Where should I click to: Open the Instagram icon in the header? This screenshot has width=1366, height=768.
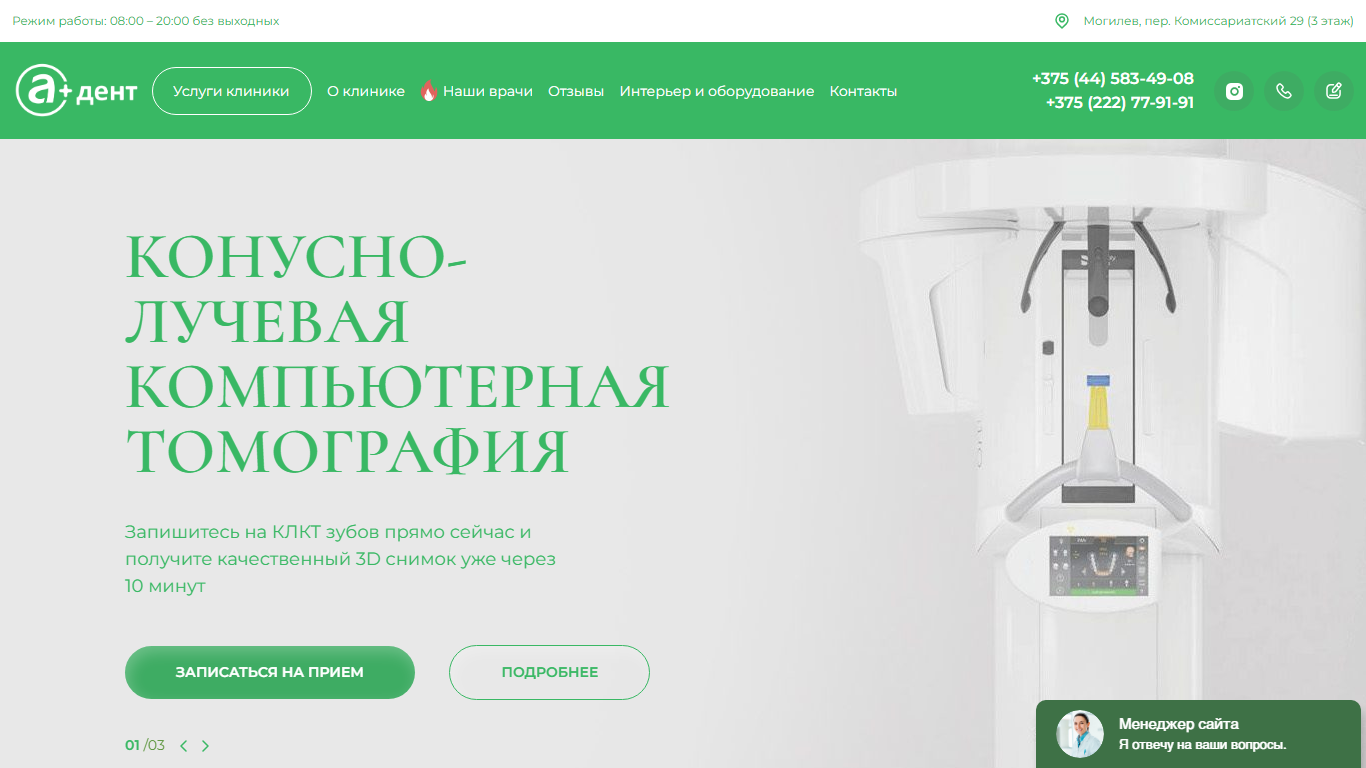pos(1234,91)
